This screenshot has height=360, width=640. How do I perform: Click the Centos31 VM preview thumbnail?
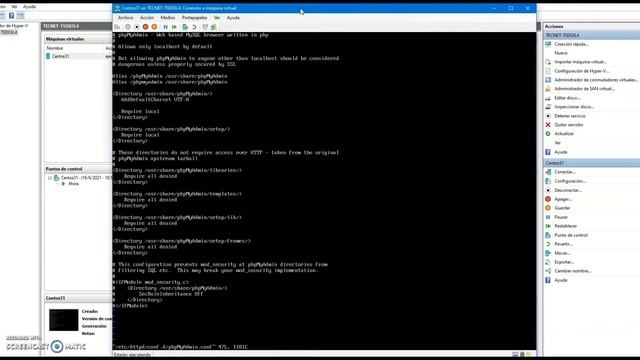[x=64, y=320]
